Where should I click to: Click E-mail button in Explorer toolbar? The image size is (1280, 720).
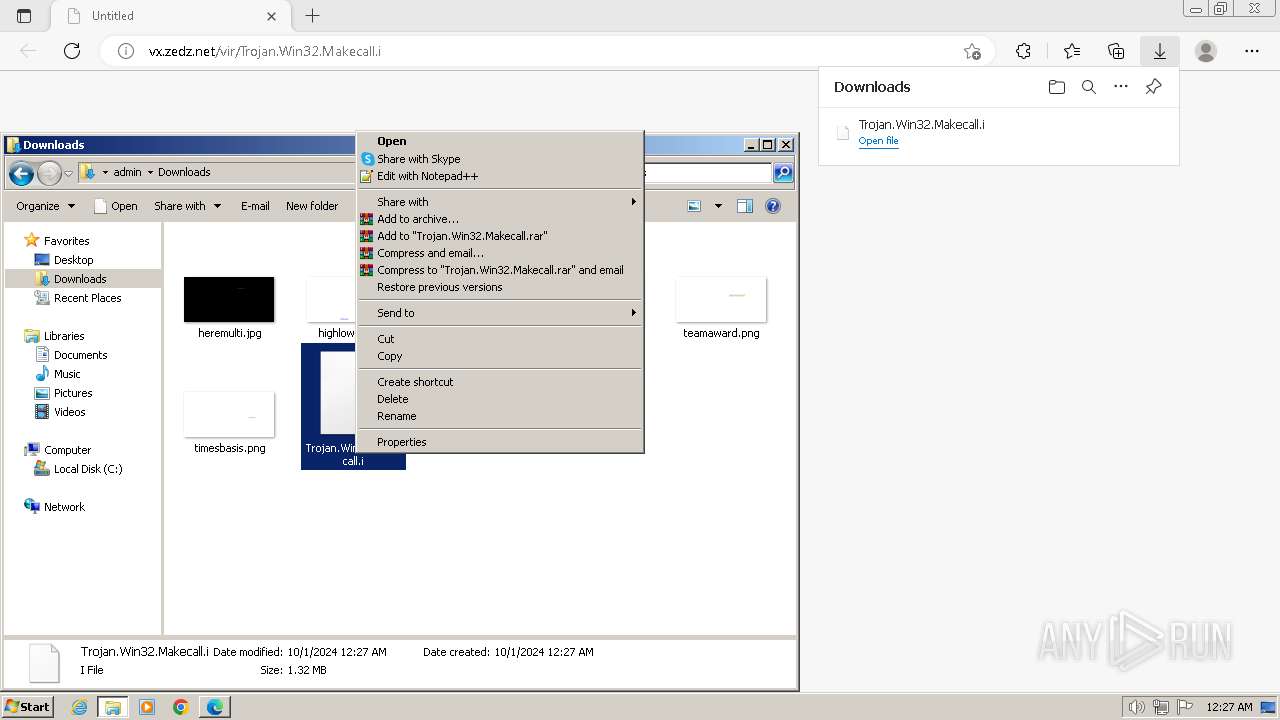[255, 206]
